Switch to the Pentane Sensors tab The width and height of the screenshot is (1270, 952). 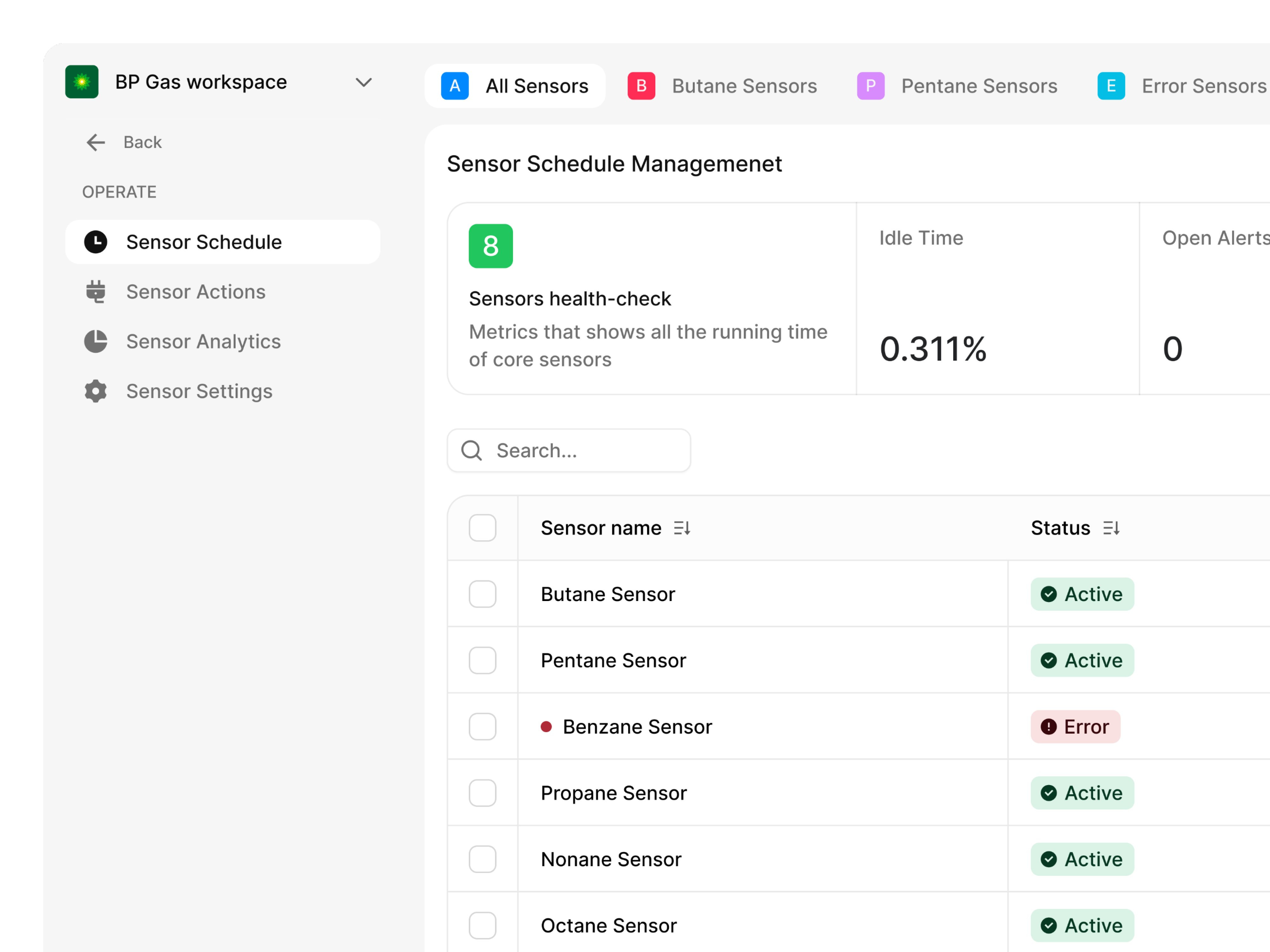pos(958,86)
